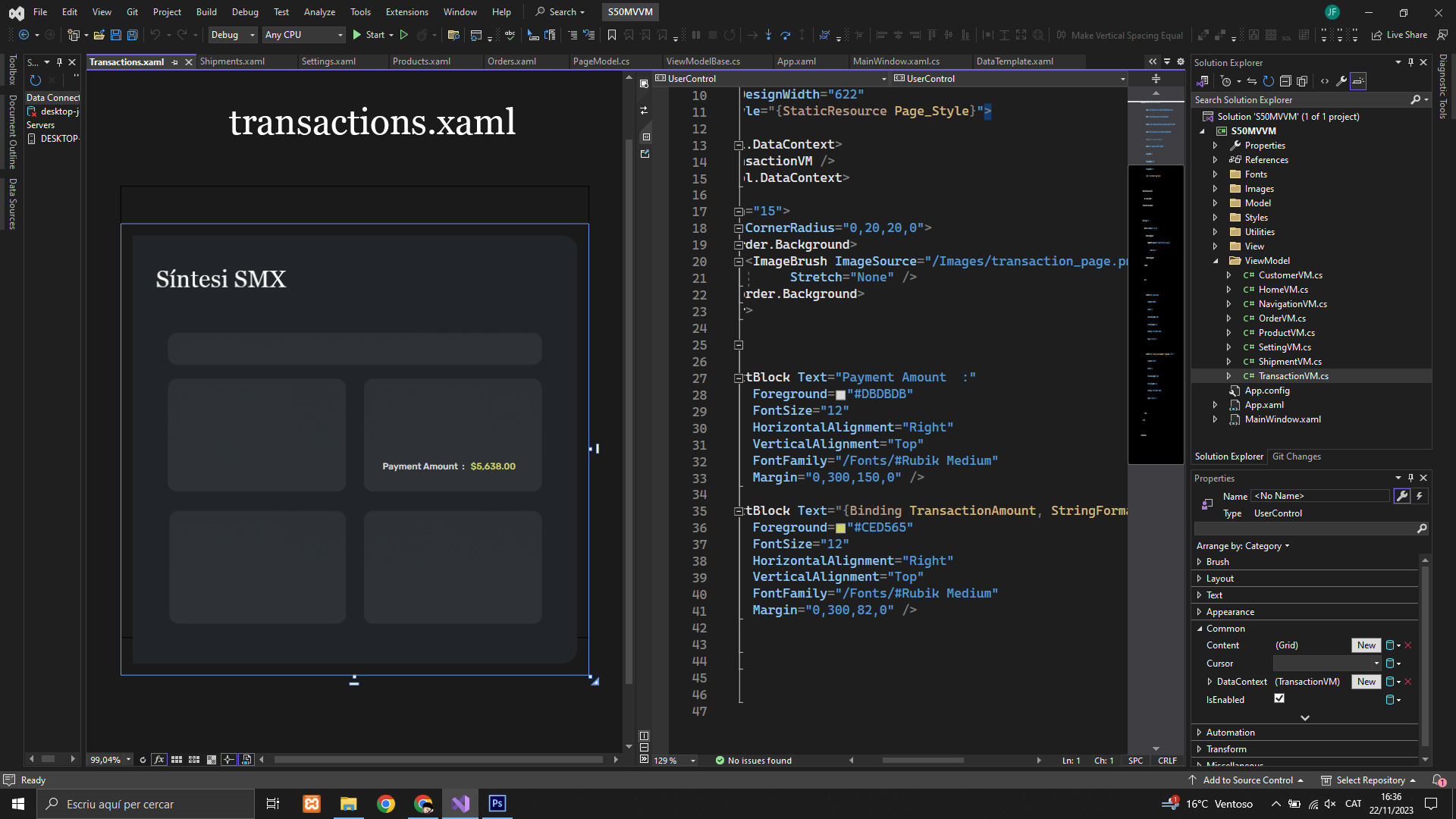This screenshot has width=1456, height=819.
Task: Toggle the designer effects fx button
Action: pyautogui.click(x=159, y=760)
